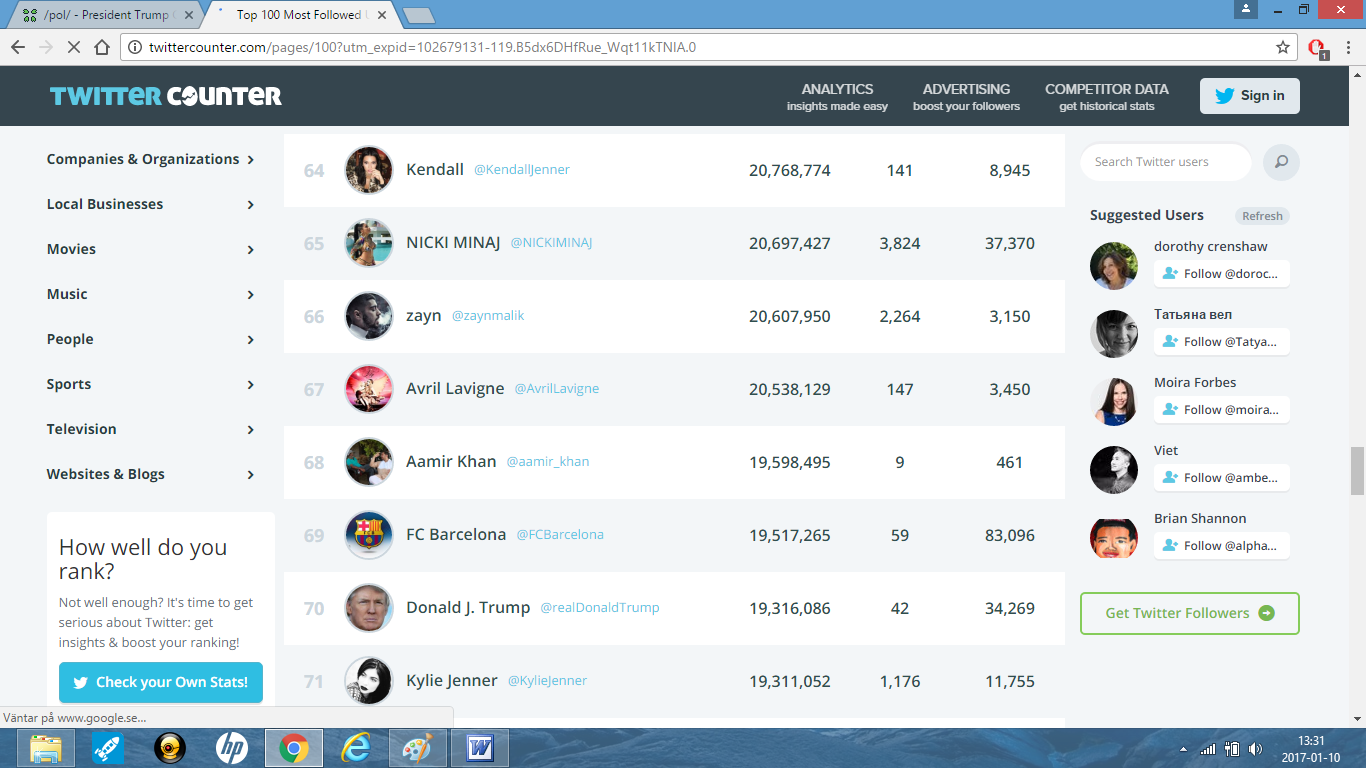The width and height of the screenshot is (1366, 768).
Task: Click Avril Lavigne's avatar
Action: [369, 389]
